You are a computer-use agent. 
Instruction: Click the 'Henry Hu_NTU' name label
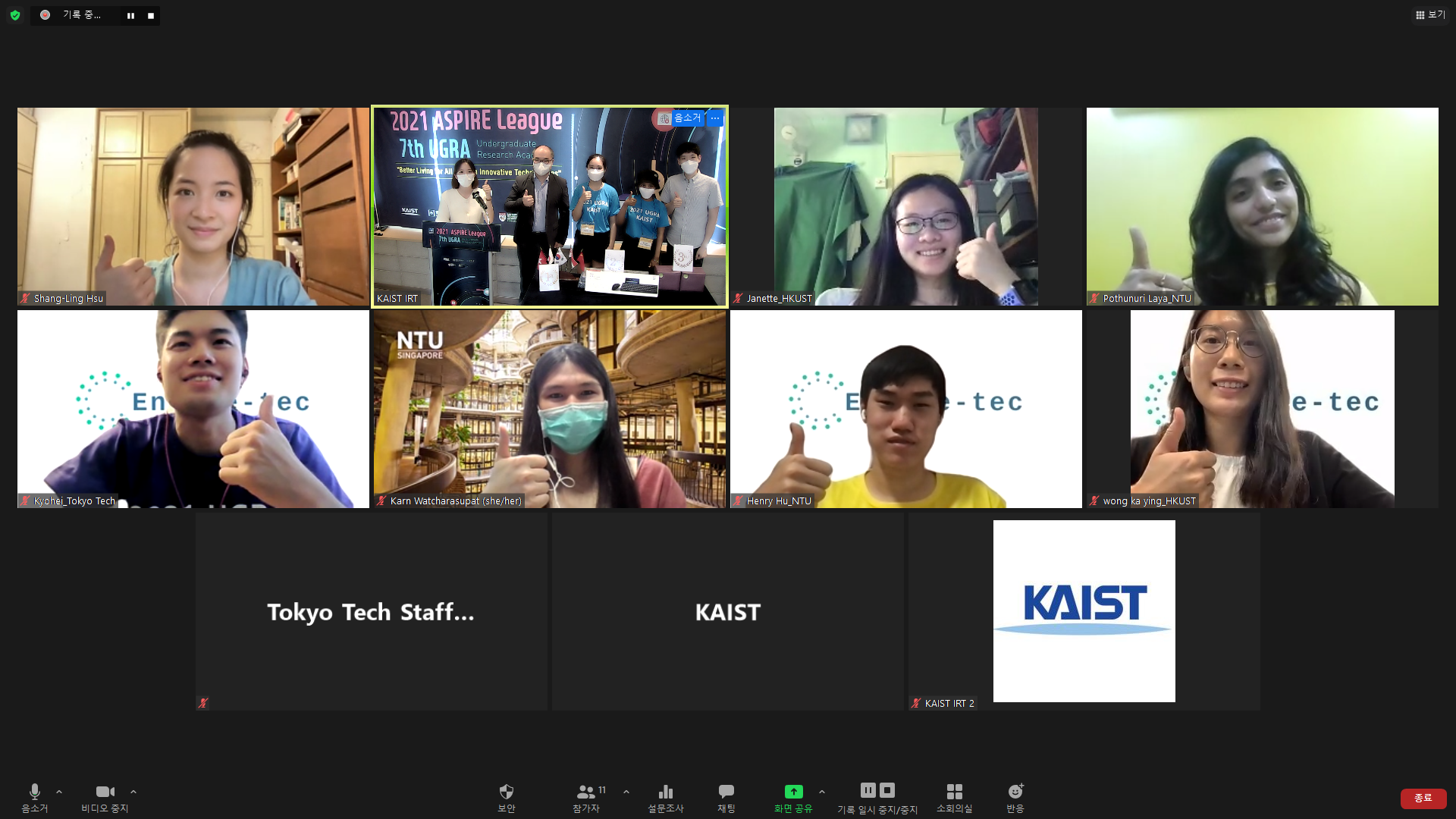tap(779, 501)
